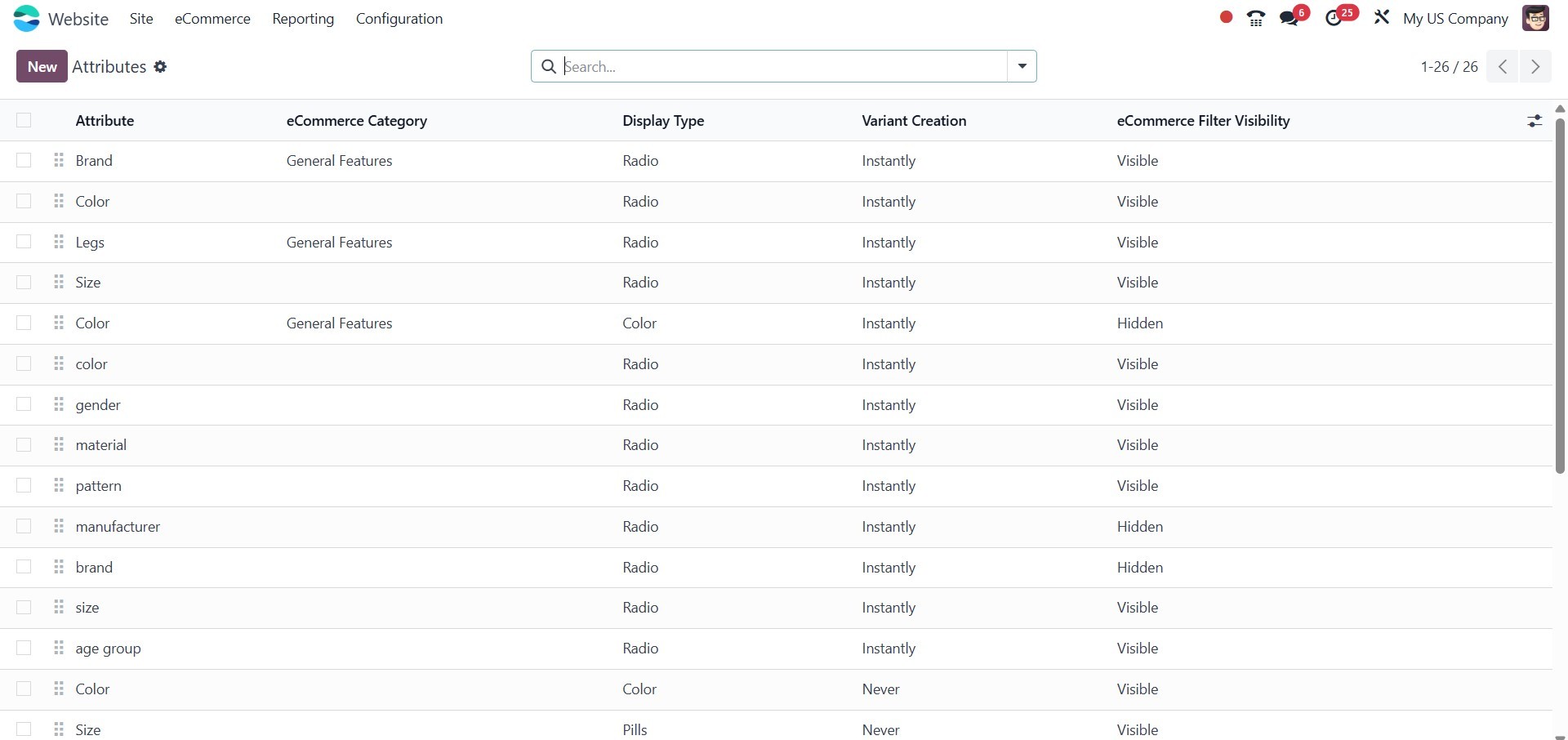Open the eCommerce menu
The image size is (1568, 740).
tap(212, 19)
